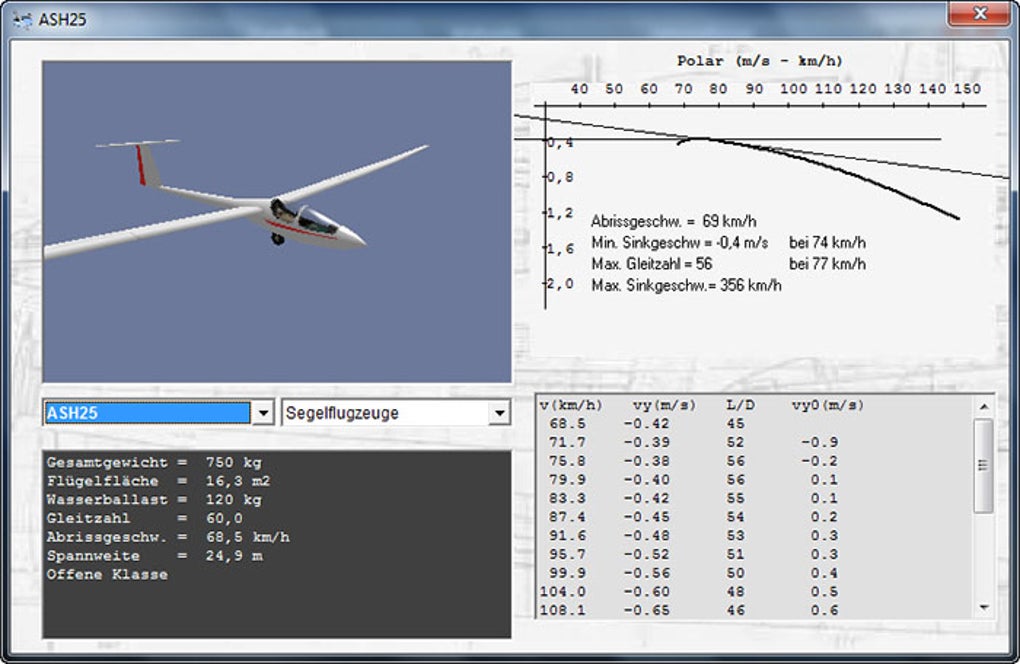
Task: Select the 71.7 speed row value
Action: coord(567,442)
